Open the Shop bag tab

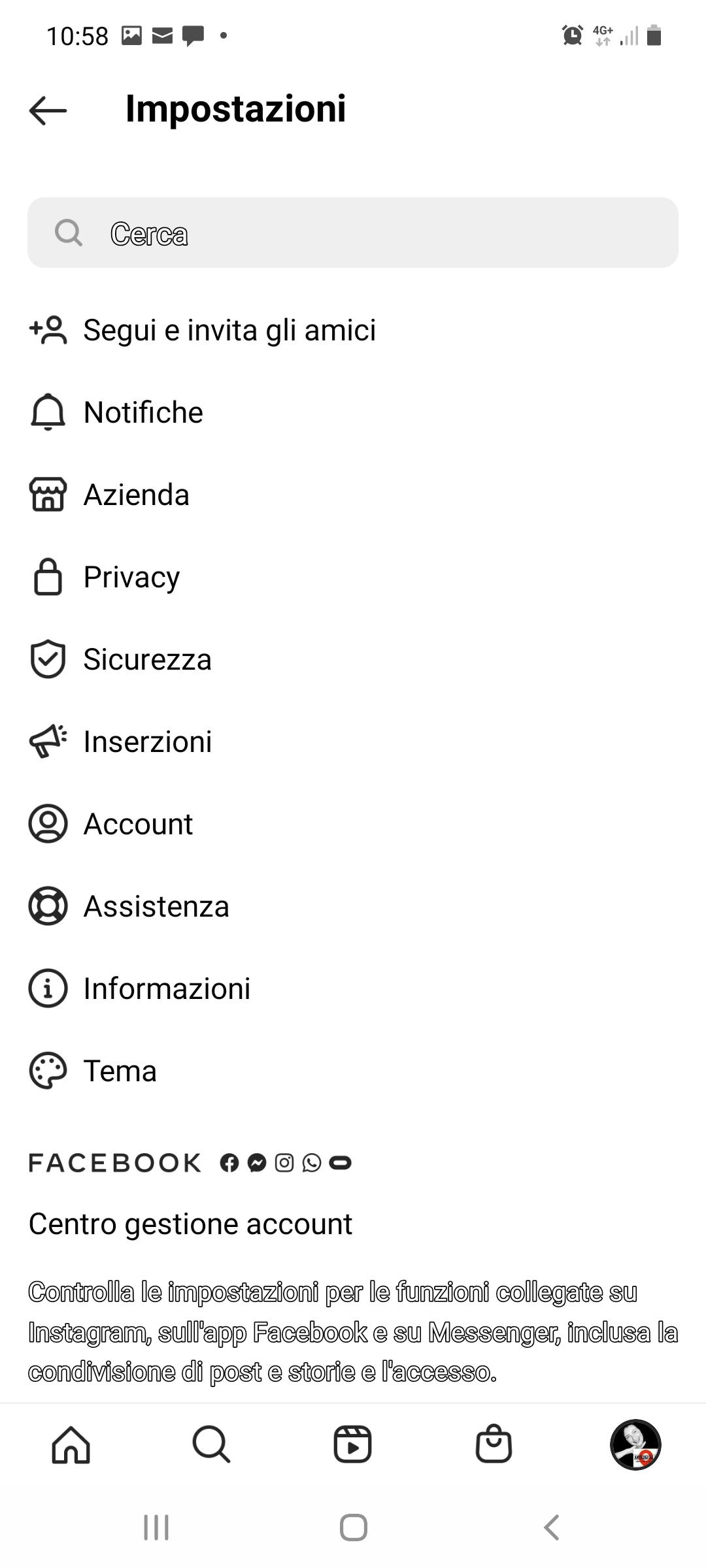(494, 1445)
